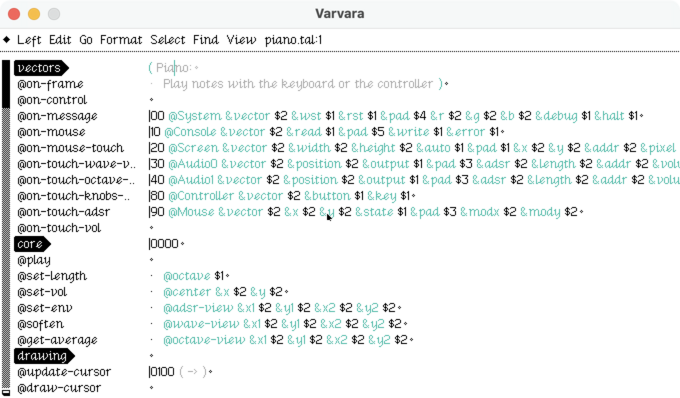Select @on-control in the sidebar
The height and width of the screenshot is (398, 680).
(x=52, y=100)
